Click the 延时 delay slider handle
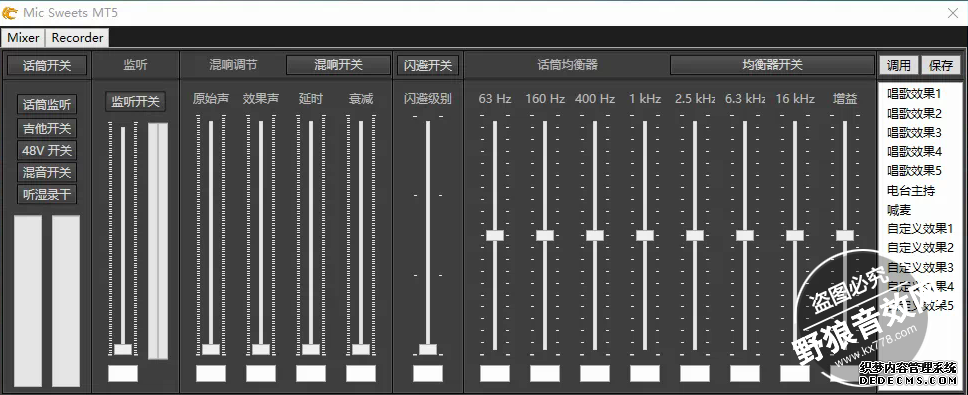 pyautogui.click(x=311, y=349)
